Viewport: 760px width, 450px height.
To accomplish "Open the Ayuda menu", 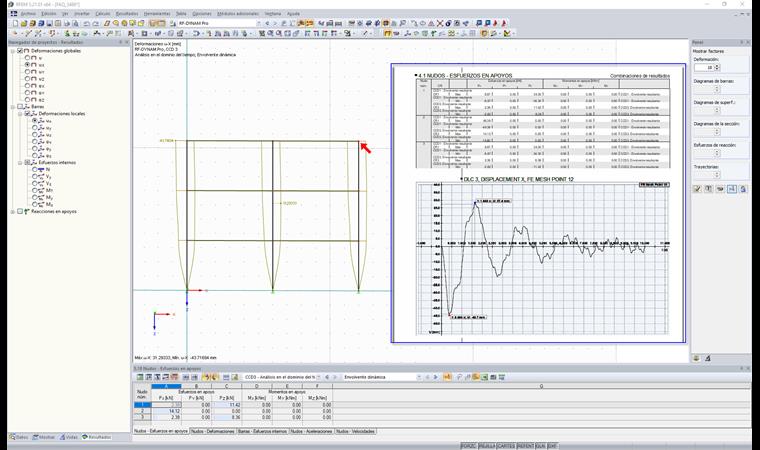I will [x=293, y=14].
